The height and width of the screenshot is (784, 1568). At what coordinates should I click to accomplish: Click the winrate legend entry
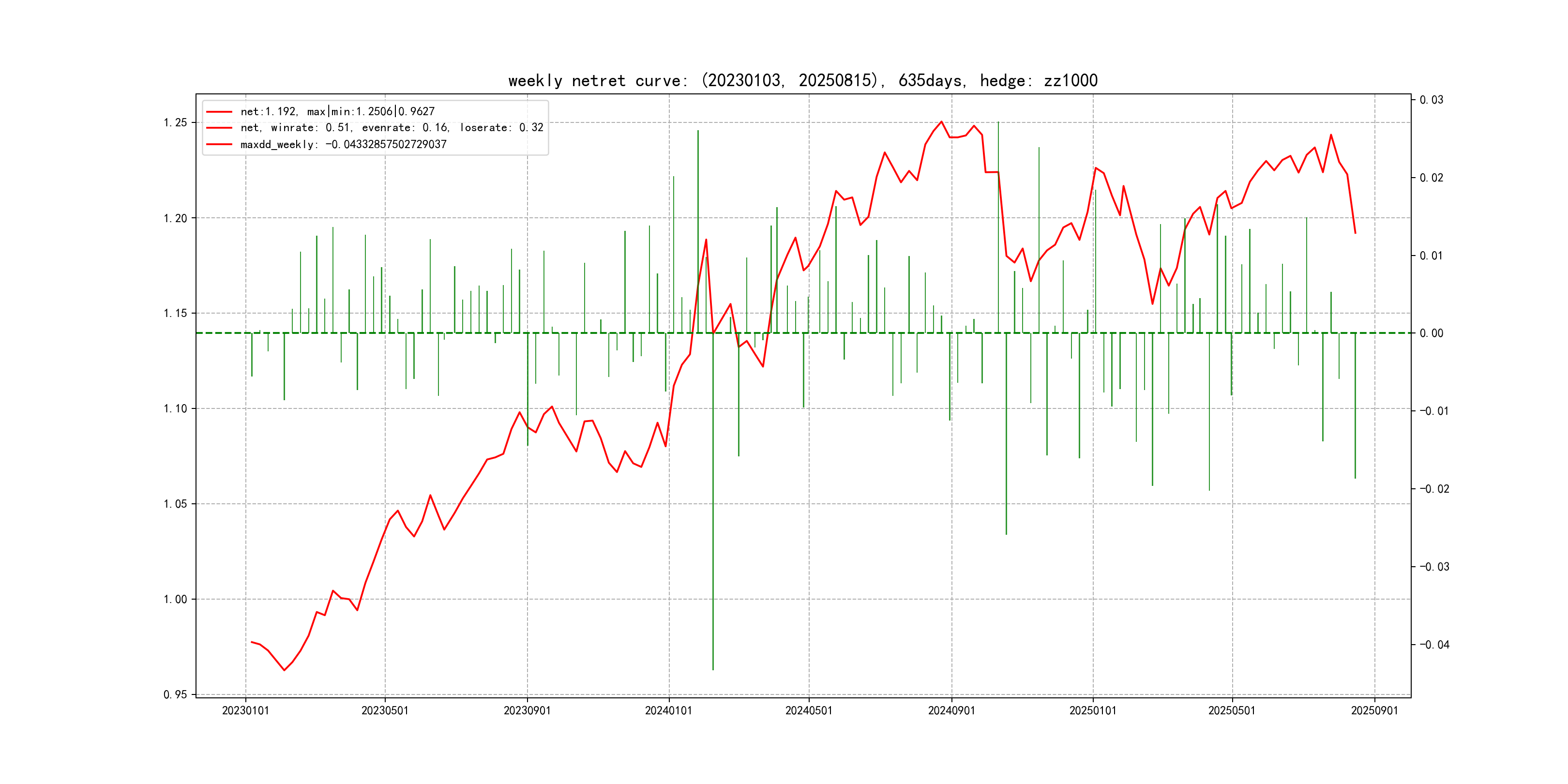click(392, 128)
